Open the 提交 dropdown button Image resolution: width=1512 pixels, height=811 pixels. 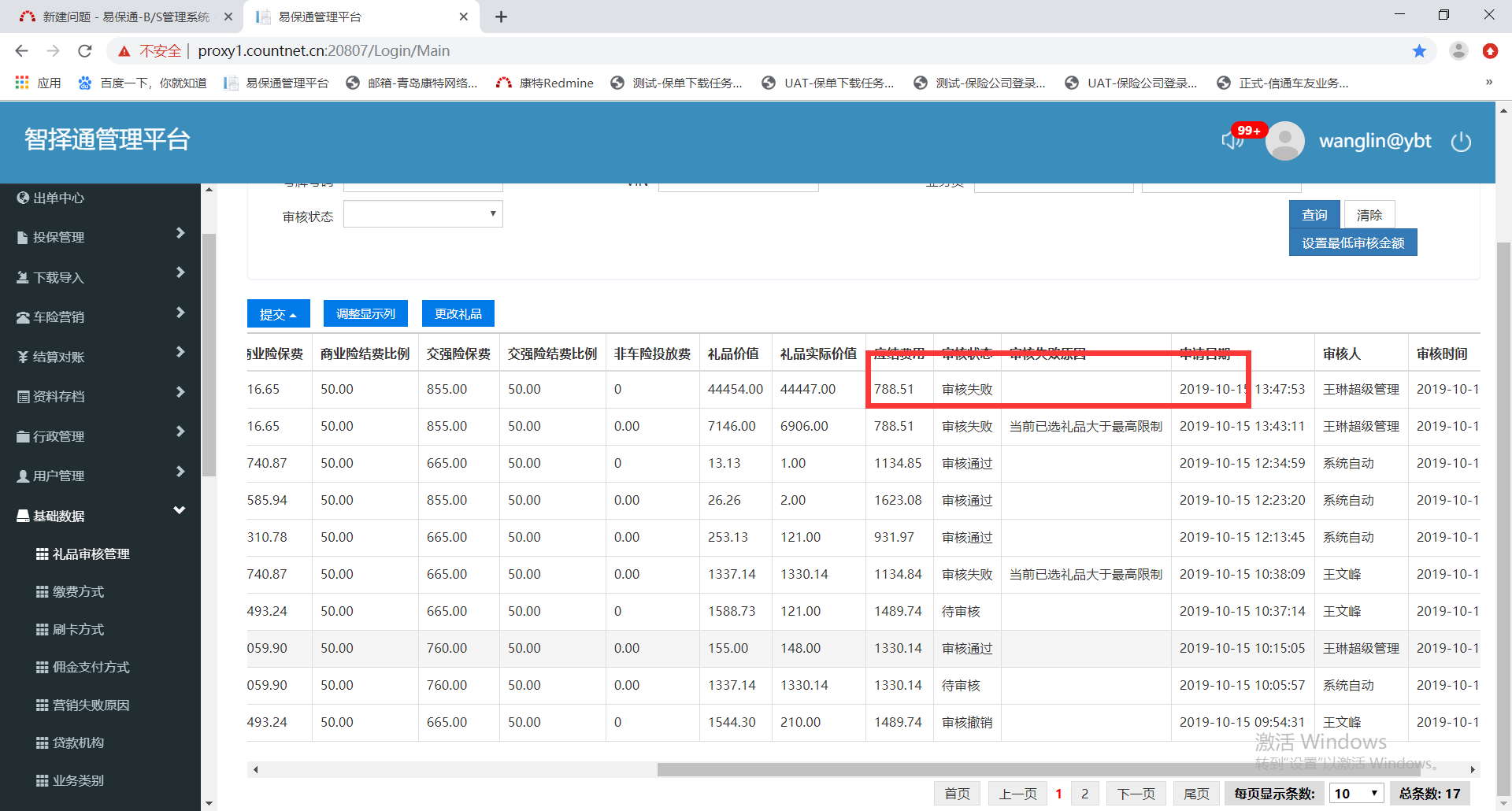(x=278, y=314)
